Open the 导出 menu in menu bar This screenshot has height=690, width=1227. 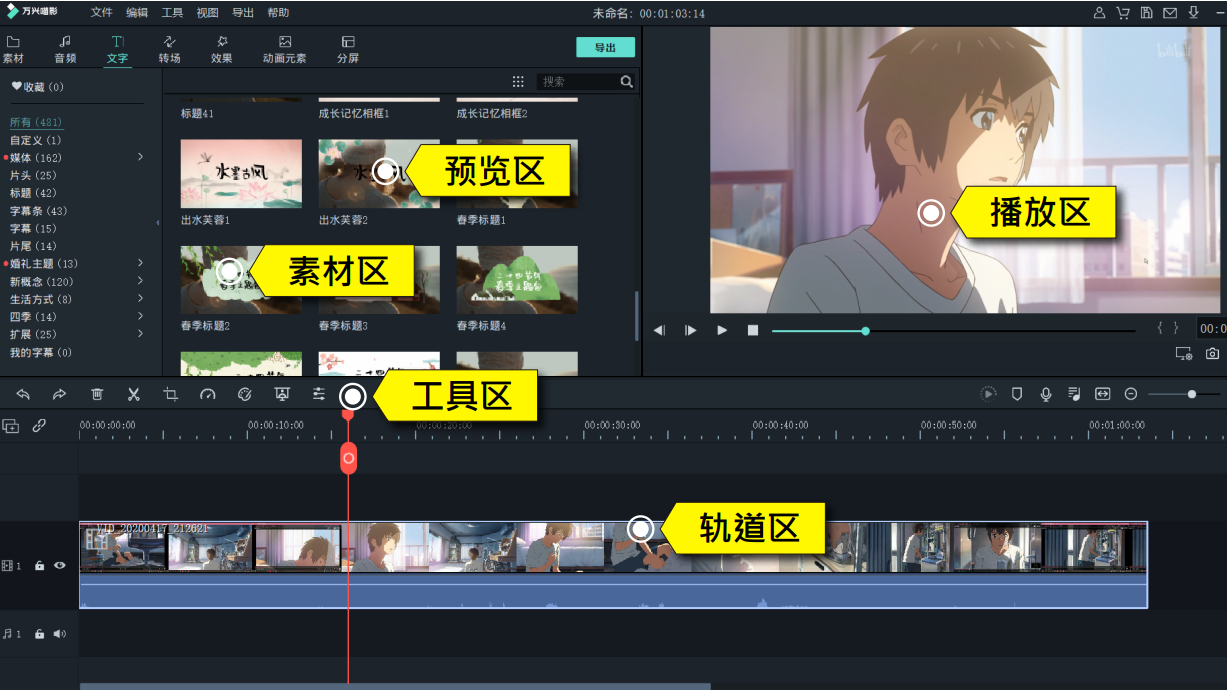coord(243,13)
